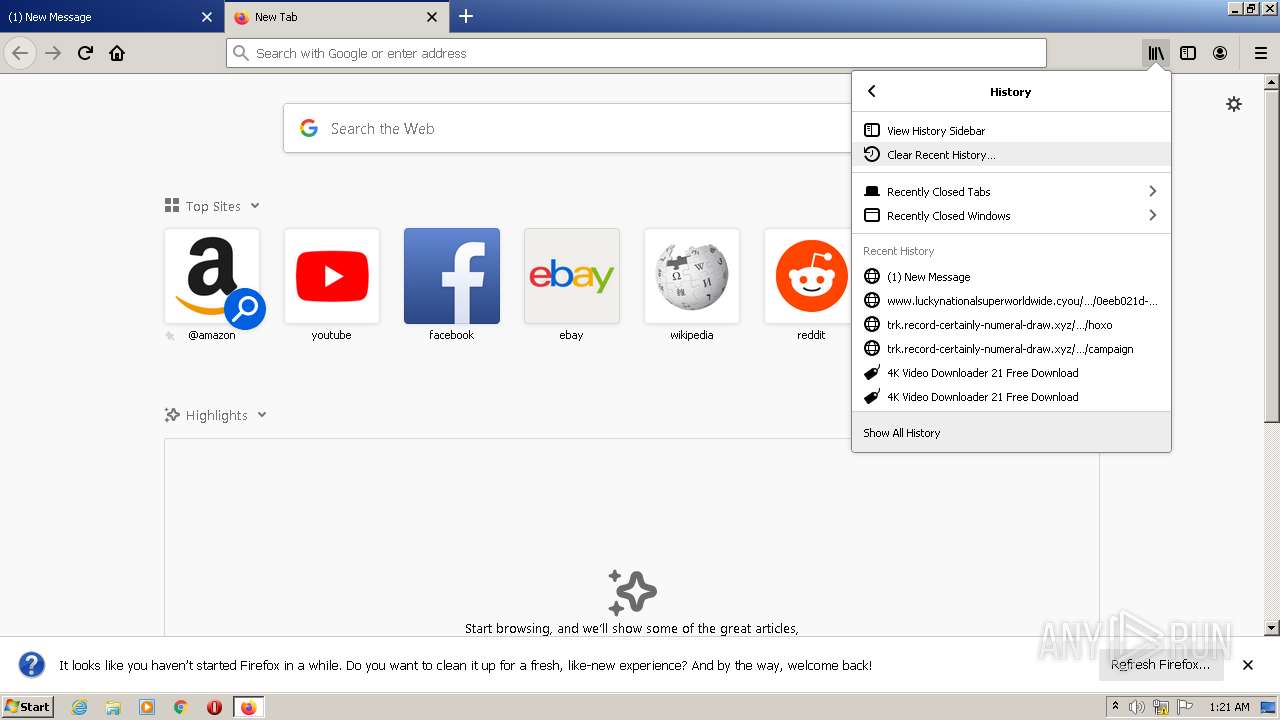Dismiss the Refresh Firefox notification bar
Image resolution: width=1280 pixels, height=720 pixels.
coord(1248,665)
